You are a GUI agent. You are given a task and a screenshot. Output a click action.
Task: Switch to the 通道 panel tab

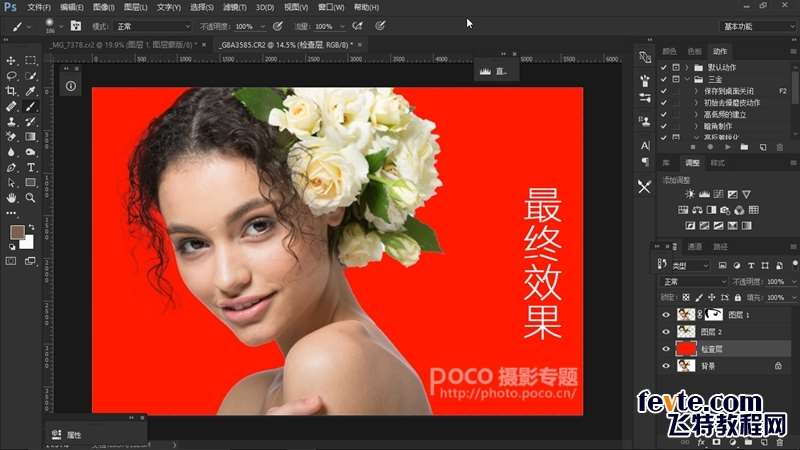695,247
